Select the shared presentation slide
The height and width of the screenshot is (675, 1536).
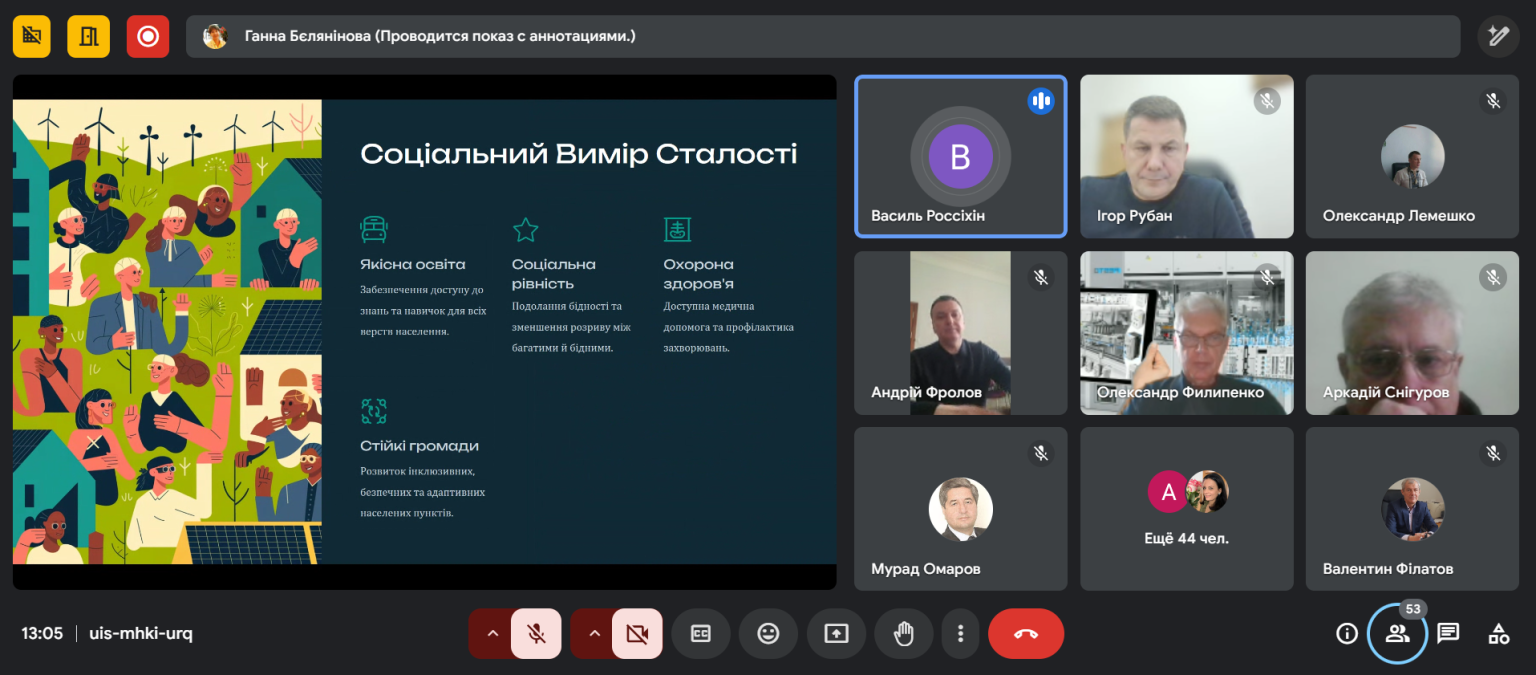pos(424,332)
